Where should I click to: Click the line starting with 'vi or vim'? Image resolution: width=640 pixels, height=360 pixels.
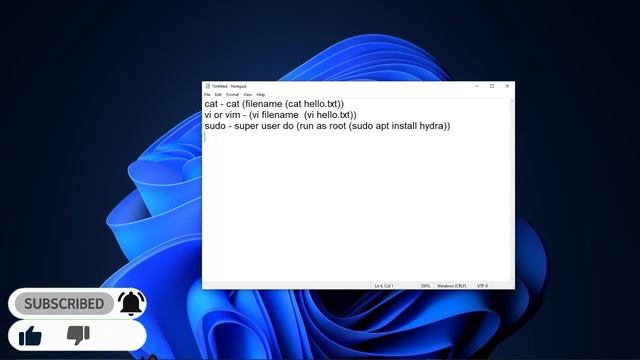280,115
